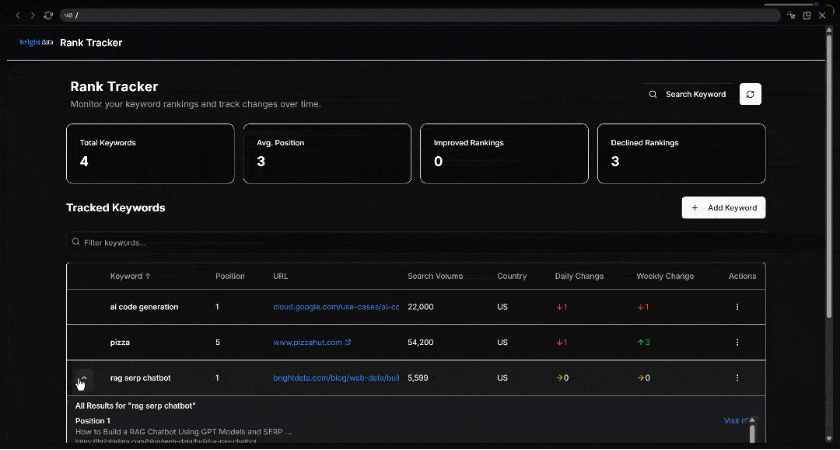Click the Search Volume column header
Image resolution: width=840 pixels, height=450 pixels.
(435, 276)
